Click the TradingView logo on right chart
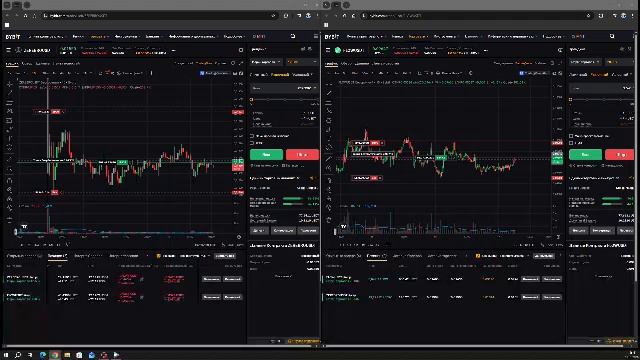The width and height of the screenshot is (640, 360). click(343, 227)
